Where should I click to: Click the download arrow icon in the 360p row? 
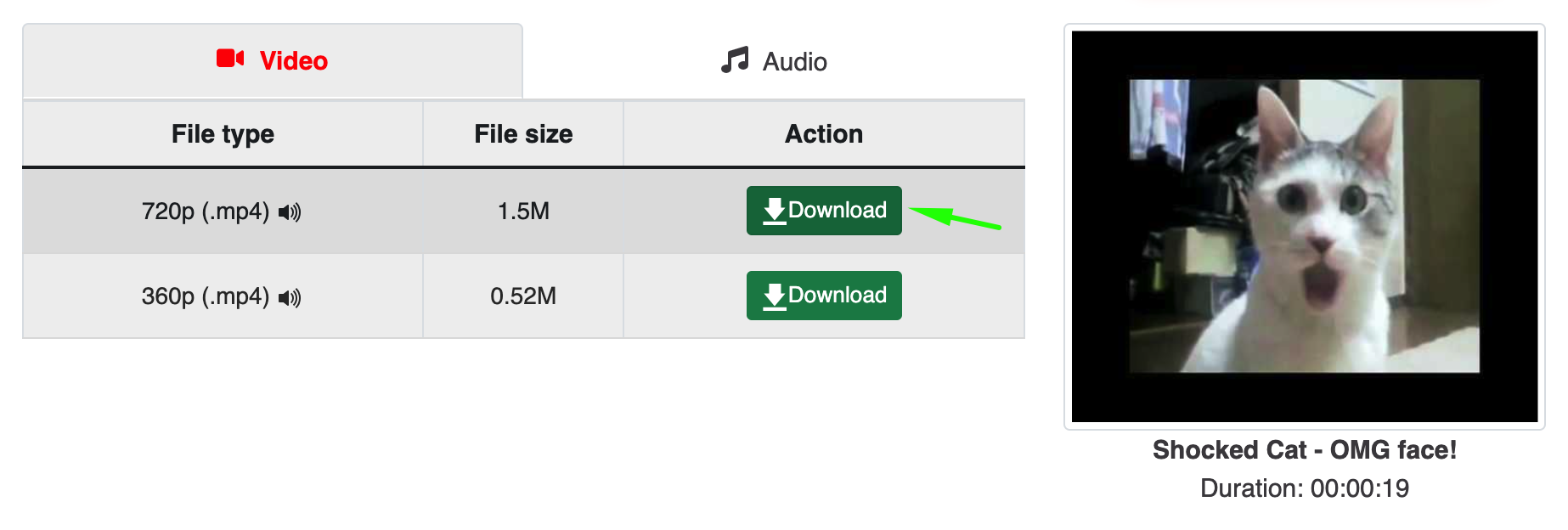pos(774,296)
